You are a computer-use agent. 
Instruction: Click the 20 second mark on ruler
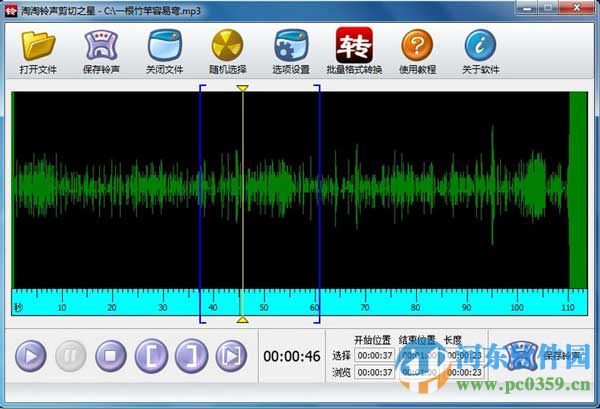(112, 307)
